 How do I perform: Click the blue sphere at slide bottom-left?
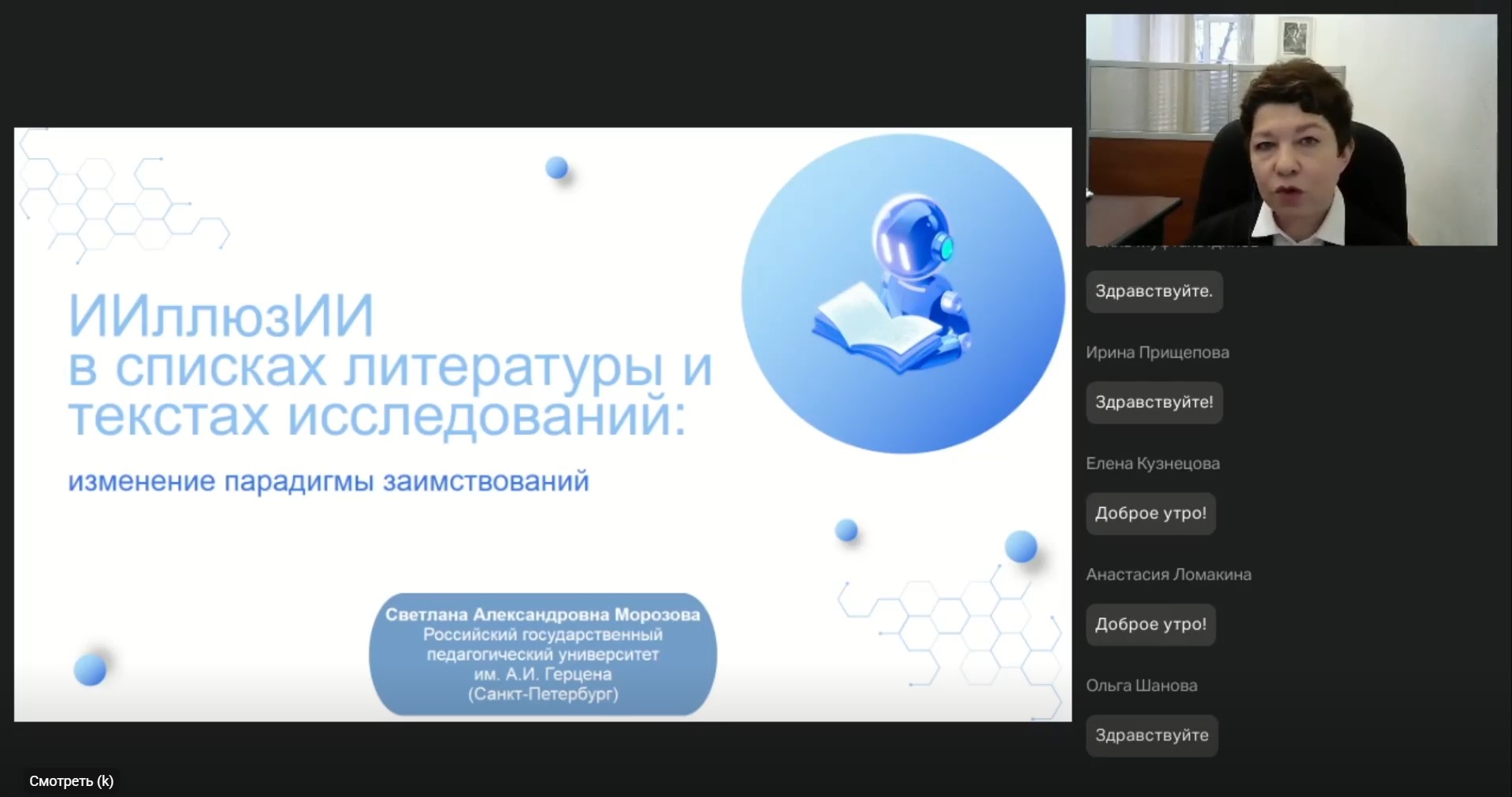(x=90, y=670)
